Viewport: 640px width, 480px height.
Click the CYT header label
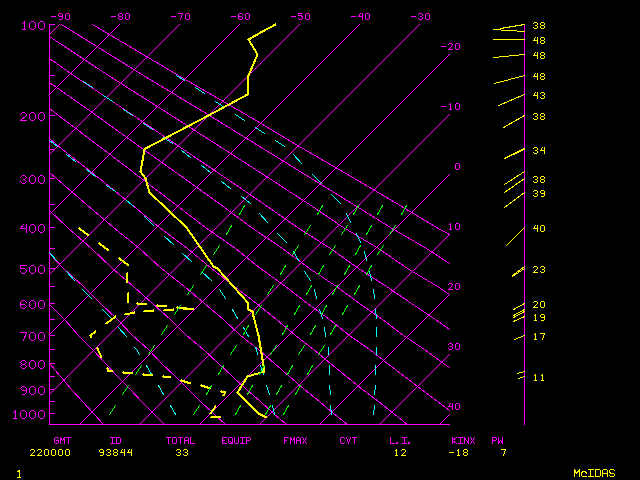[348, 440]
